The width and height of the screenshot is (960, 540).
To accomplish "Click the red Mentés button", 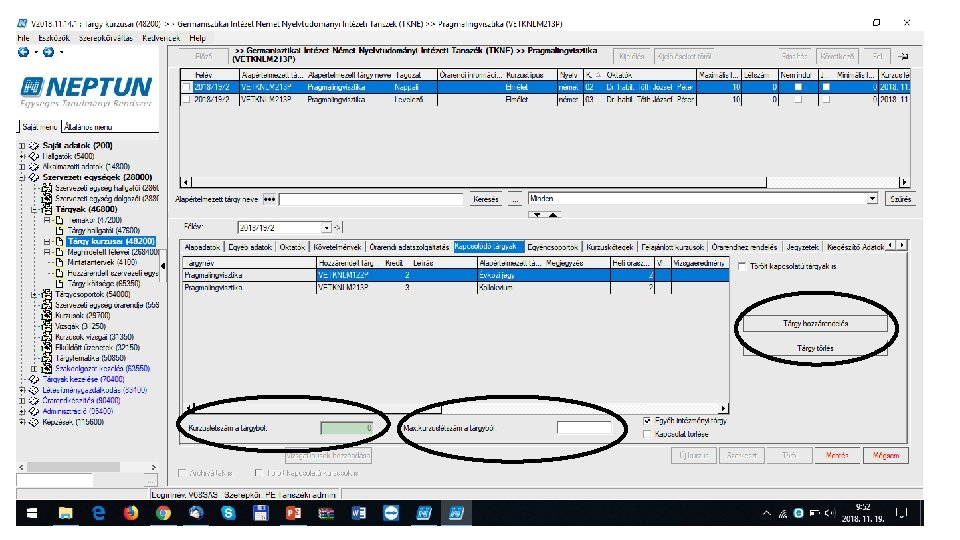I will coord(836,456).
